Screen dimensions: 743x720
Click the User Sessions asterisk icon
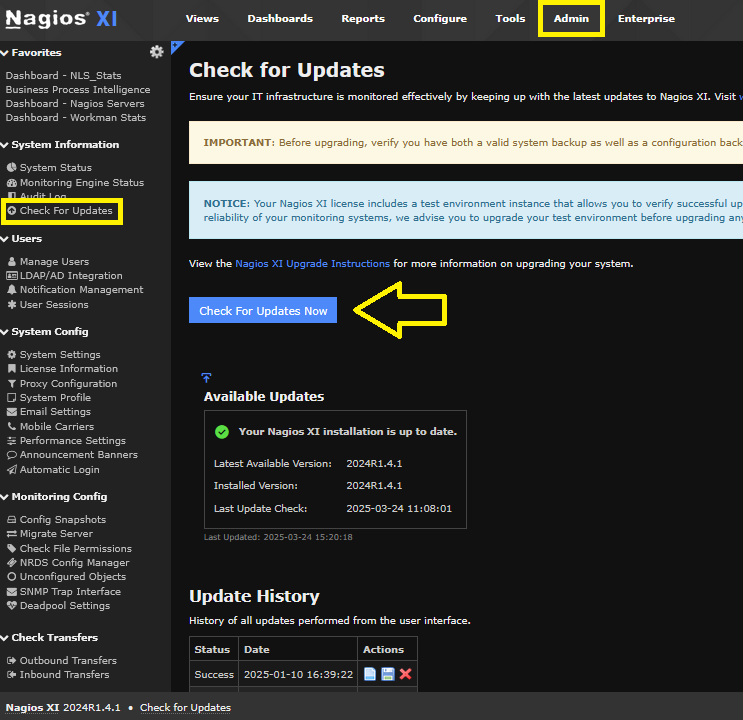(x=12, y=305)
